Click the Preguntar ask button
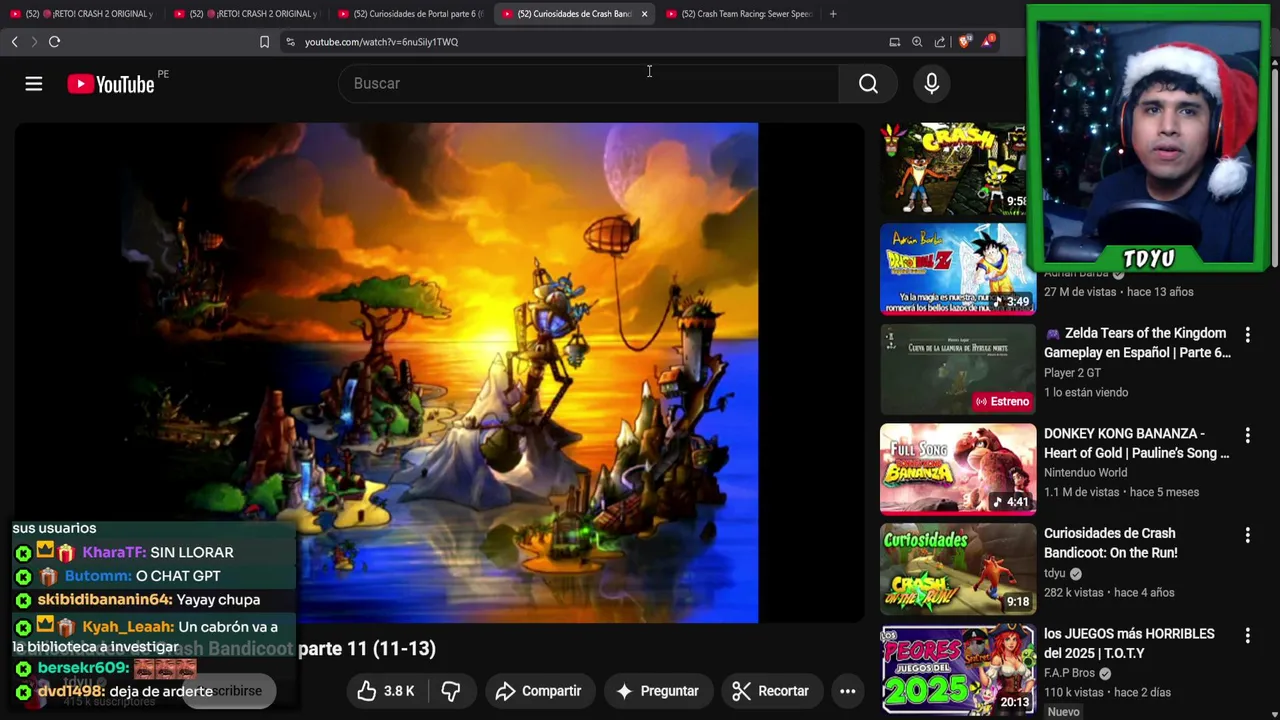1280x720 pixels. coord(657,691)
